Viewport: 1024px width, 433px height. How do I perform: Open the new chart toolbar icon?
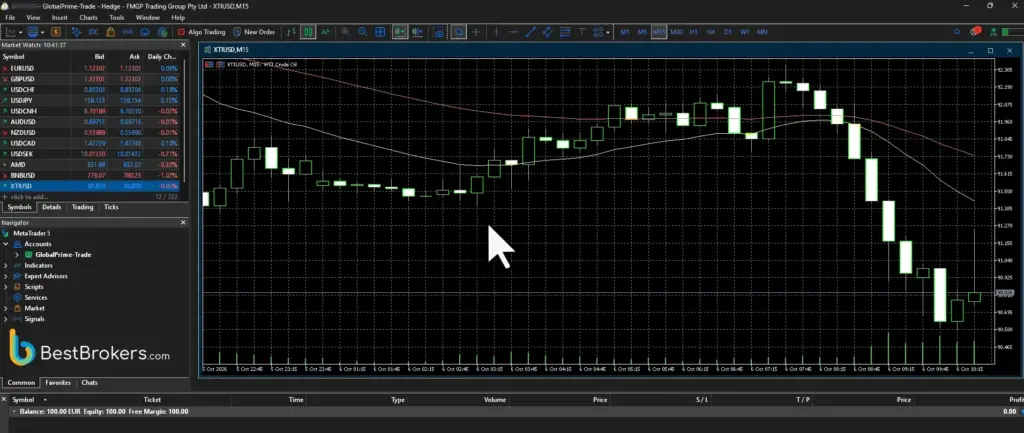coord(11,32)
